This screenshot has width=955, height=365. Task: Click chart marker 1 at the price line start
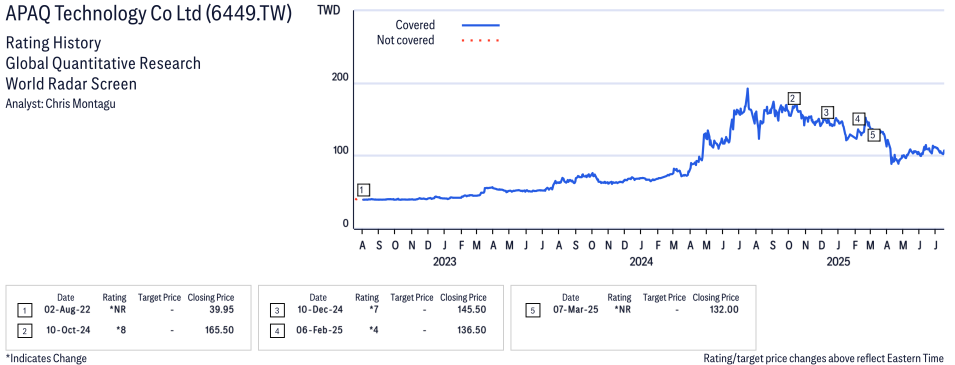click(364, 190)
